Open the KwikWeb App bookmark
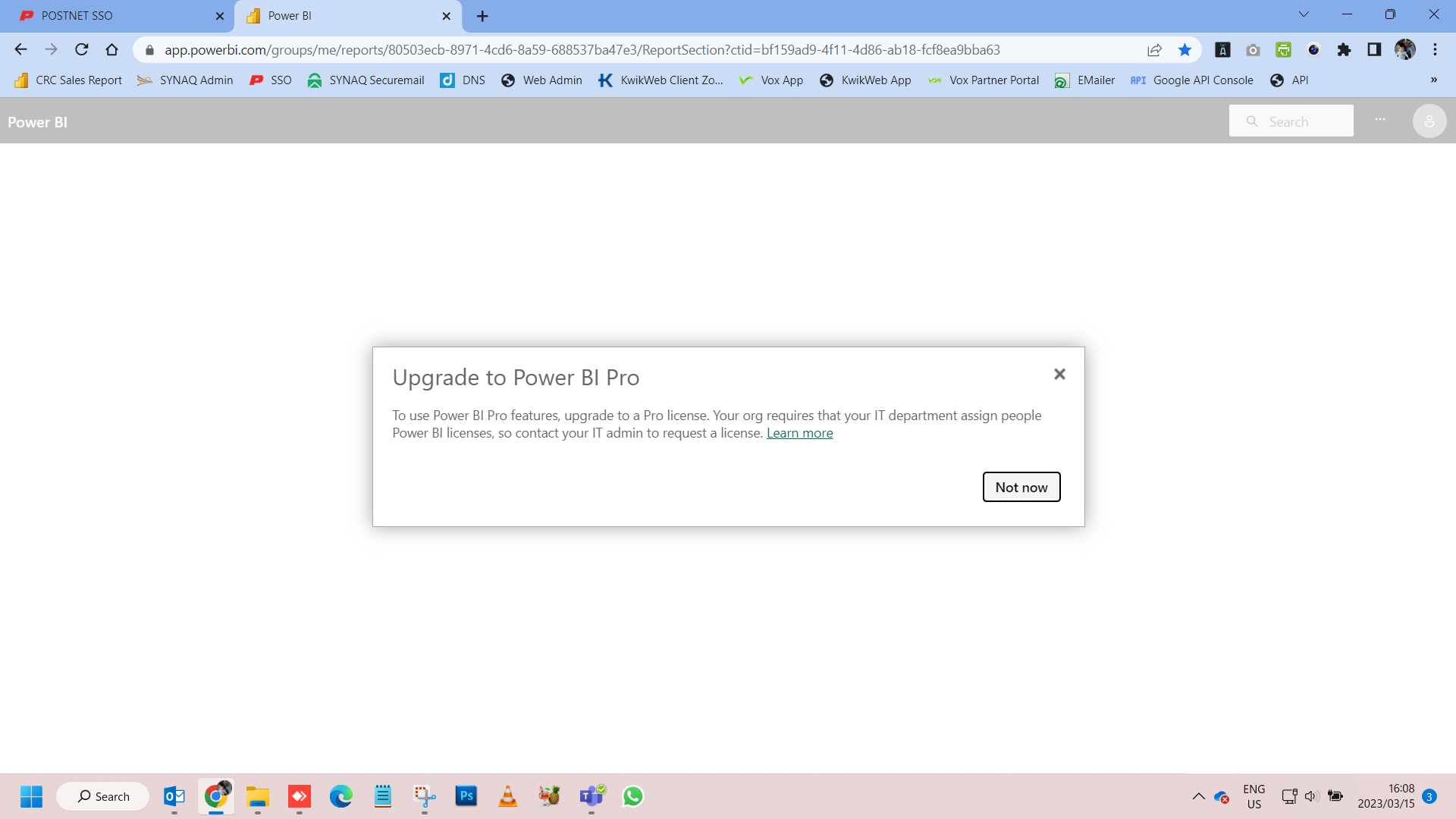 865,80
